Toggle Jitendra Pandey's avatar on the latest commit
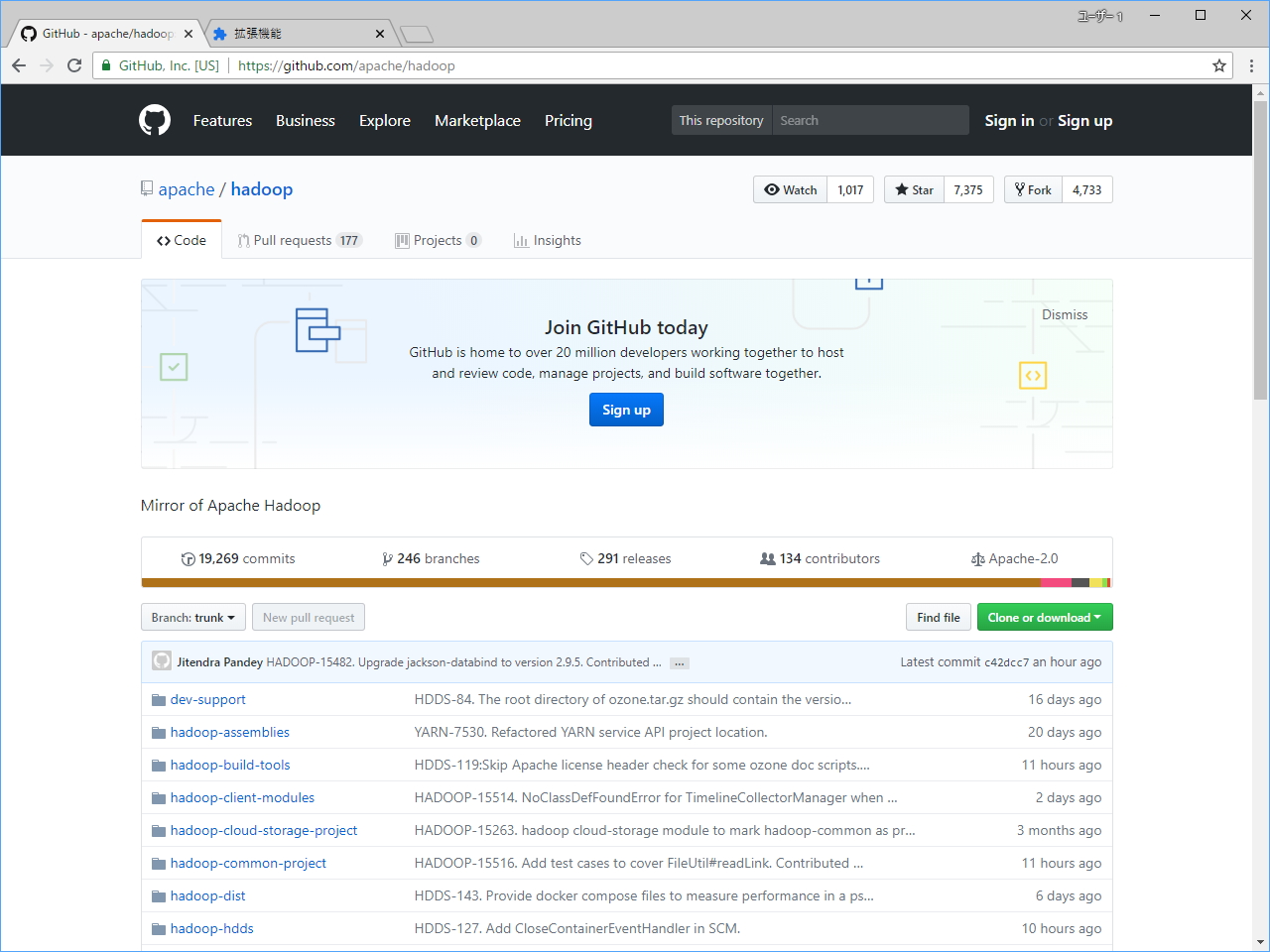This screenshot has height=952, width=1270. coord(162,660)
